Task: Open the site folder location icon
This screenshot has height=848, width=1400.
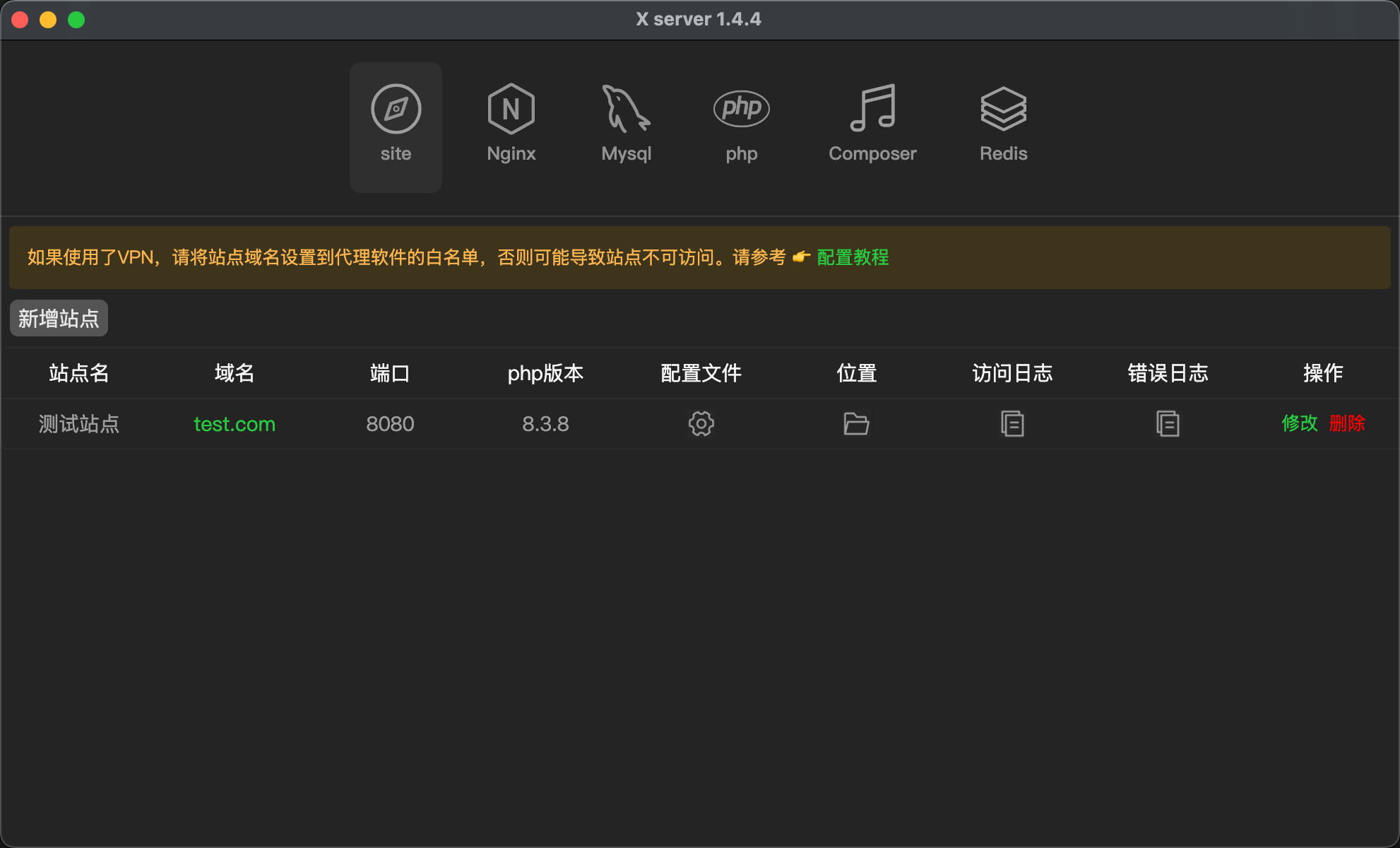Action: (x=857, y=424)
